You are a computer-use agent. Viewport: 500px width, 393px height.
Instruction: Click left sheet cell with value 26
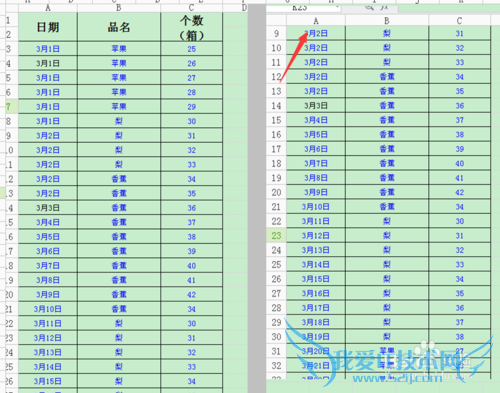(x=191, y=63)
